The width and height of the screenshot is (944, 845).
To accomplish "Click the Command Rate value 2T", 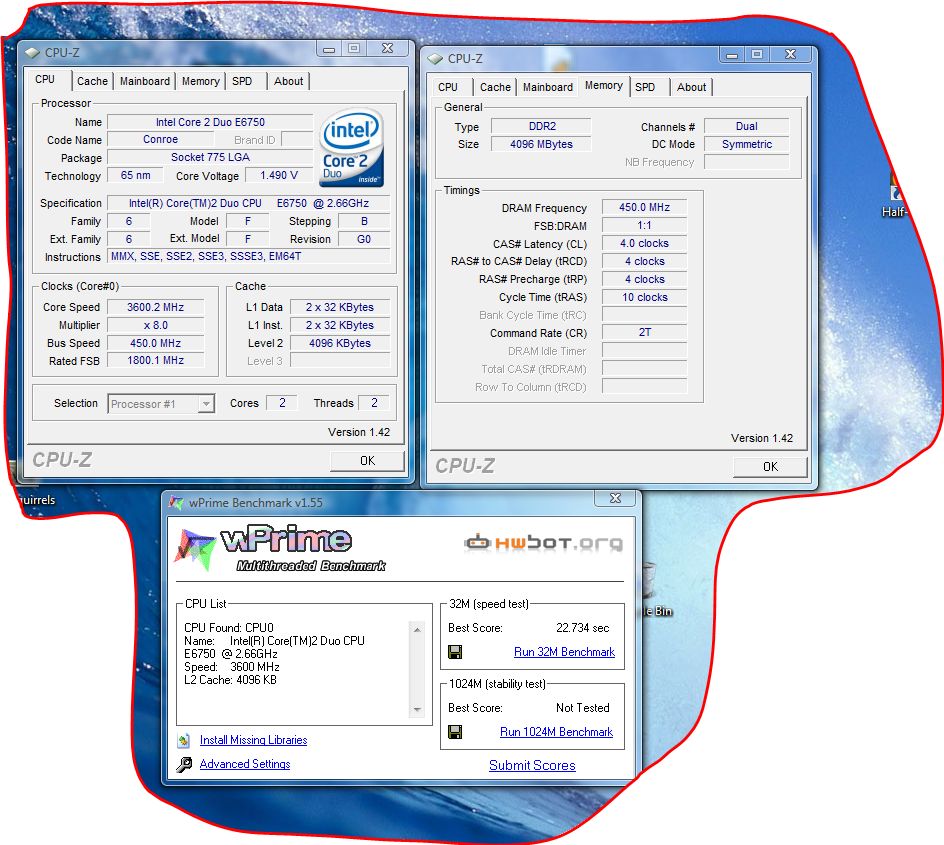I will (x=644, y=332).
